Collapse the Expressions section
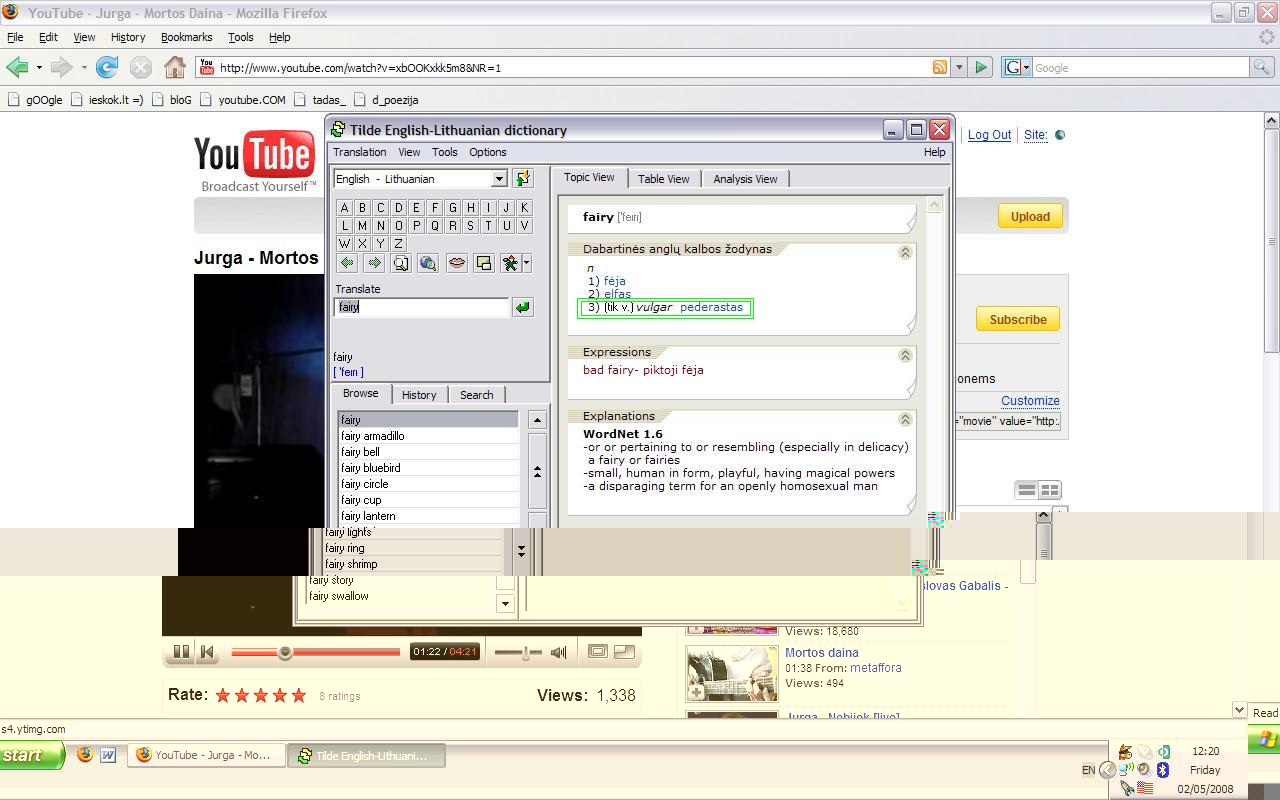Image resolution: width=1280 pixels, height=800 pixels. [905, 355]
